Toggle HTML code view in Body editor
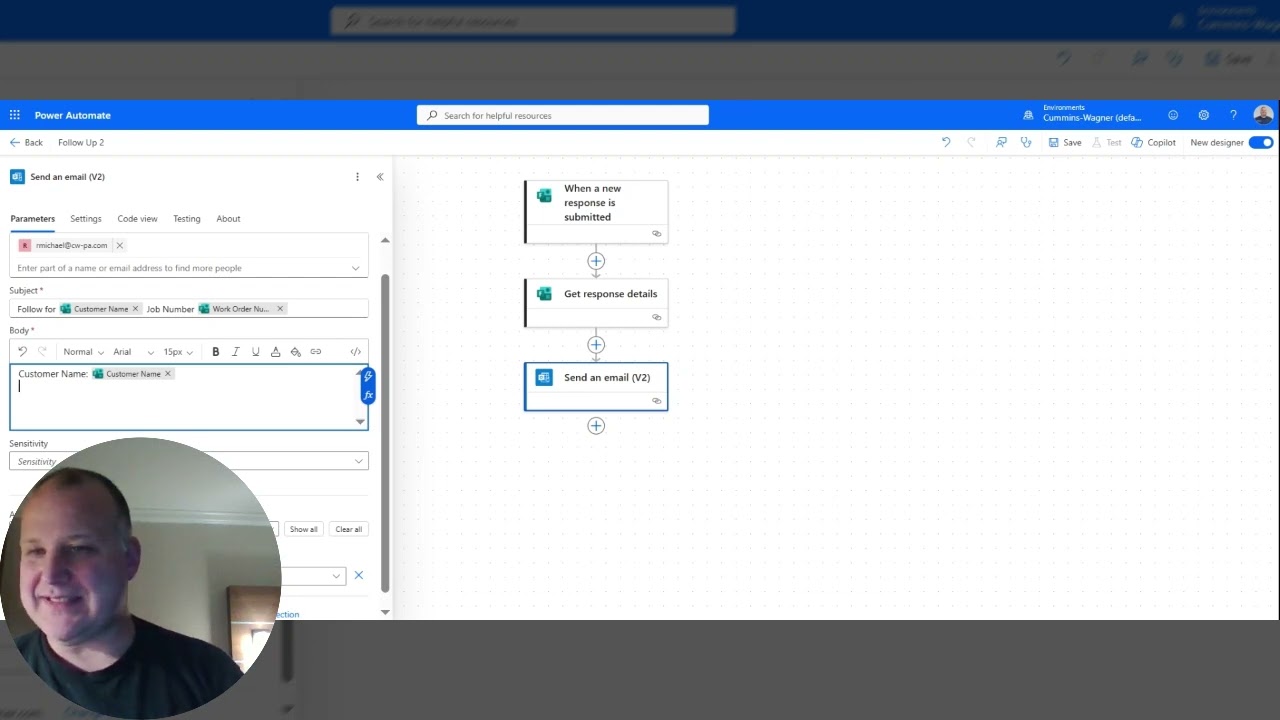The width and height of the screenshot is (1280, 720). pos(355,352)
